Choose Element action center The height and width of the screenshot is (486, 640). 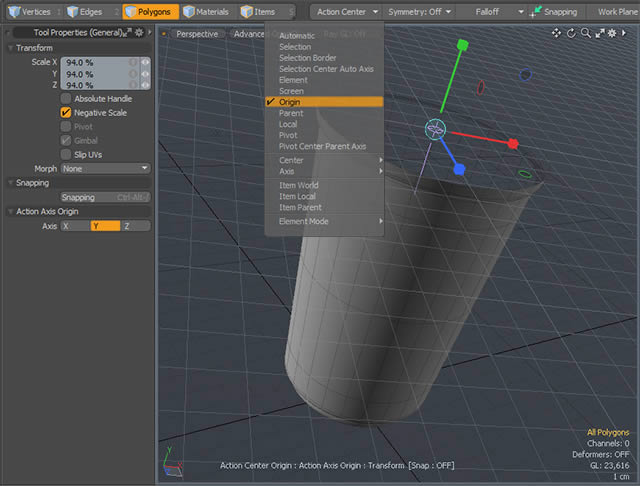tap(324, 80)
